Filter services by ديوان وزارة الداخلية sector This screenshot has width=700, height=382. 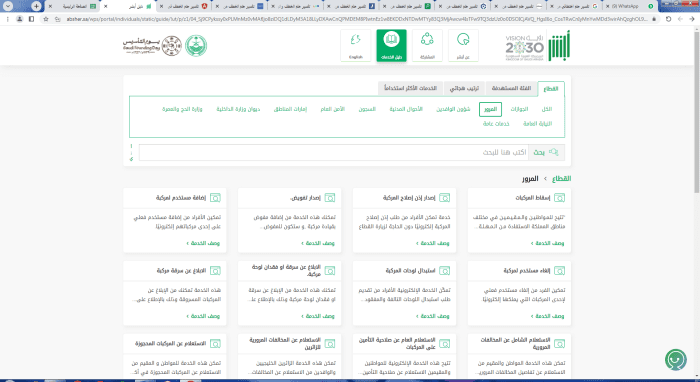click(238, 109)
